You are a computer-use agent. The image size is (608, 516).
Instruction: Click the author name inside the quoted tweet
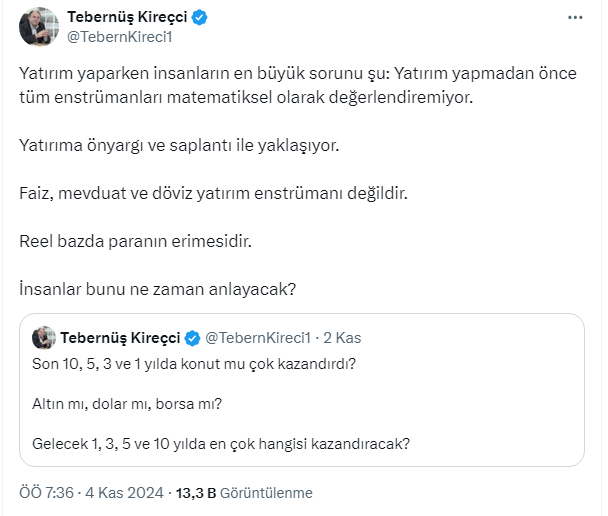(x=121, y=337)
